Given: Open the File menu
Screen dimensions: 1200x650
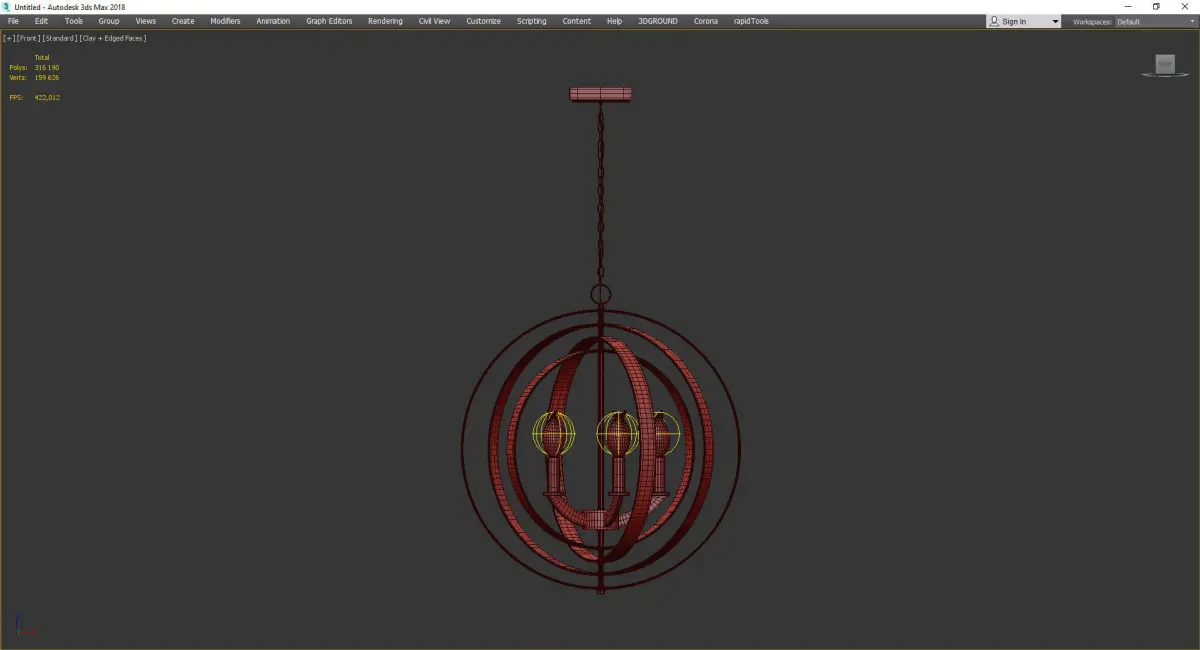Looking at the screenshot, I should coord(13,21).
